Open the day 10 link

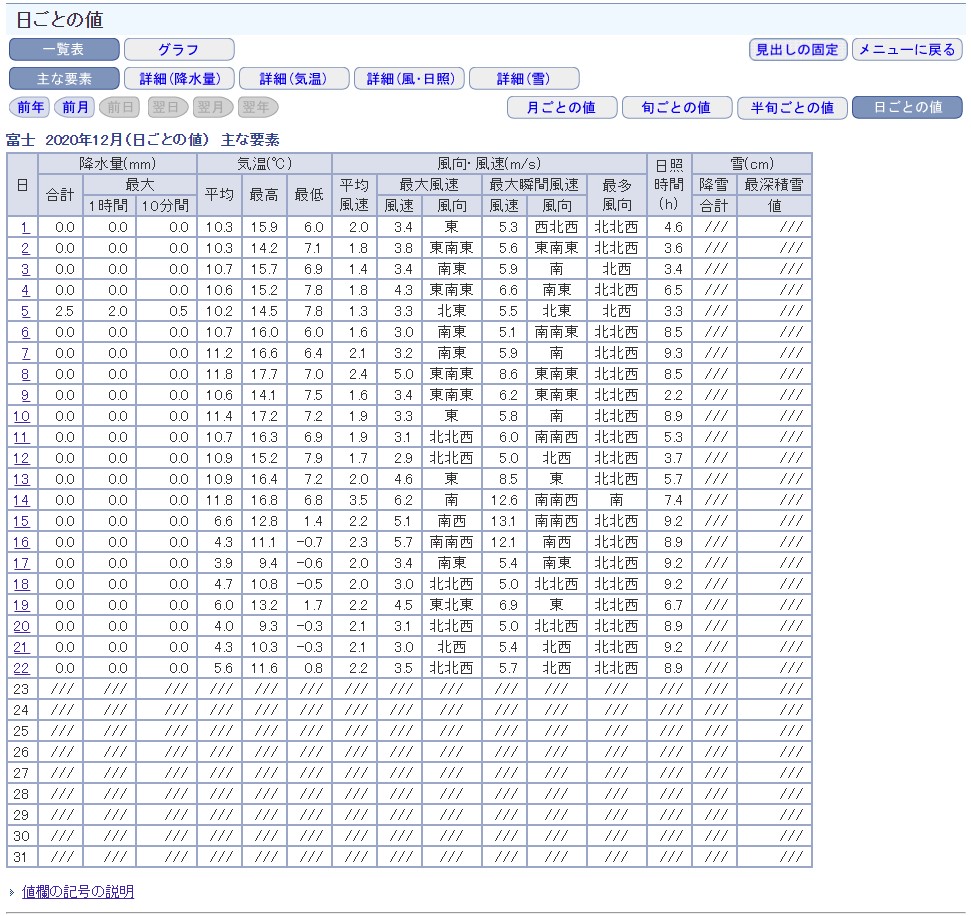point(22,416)
